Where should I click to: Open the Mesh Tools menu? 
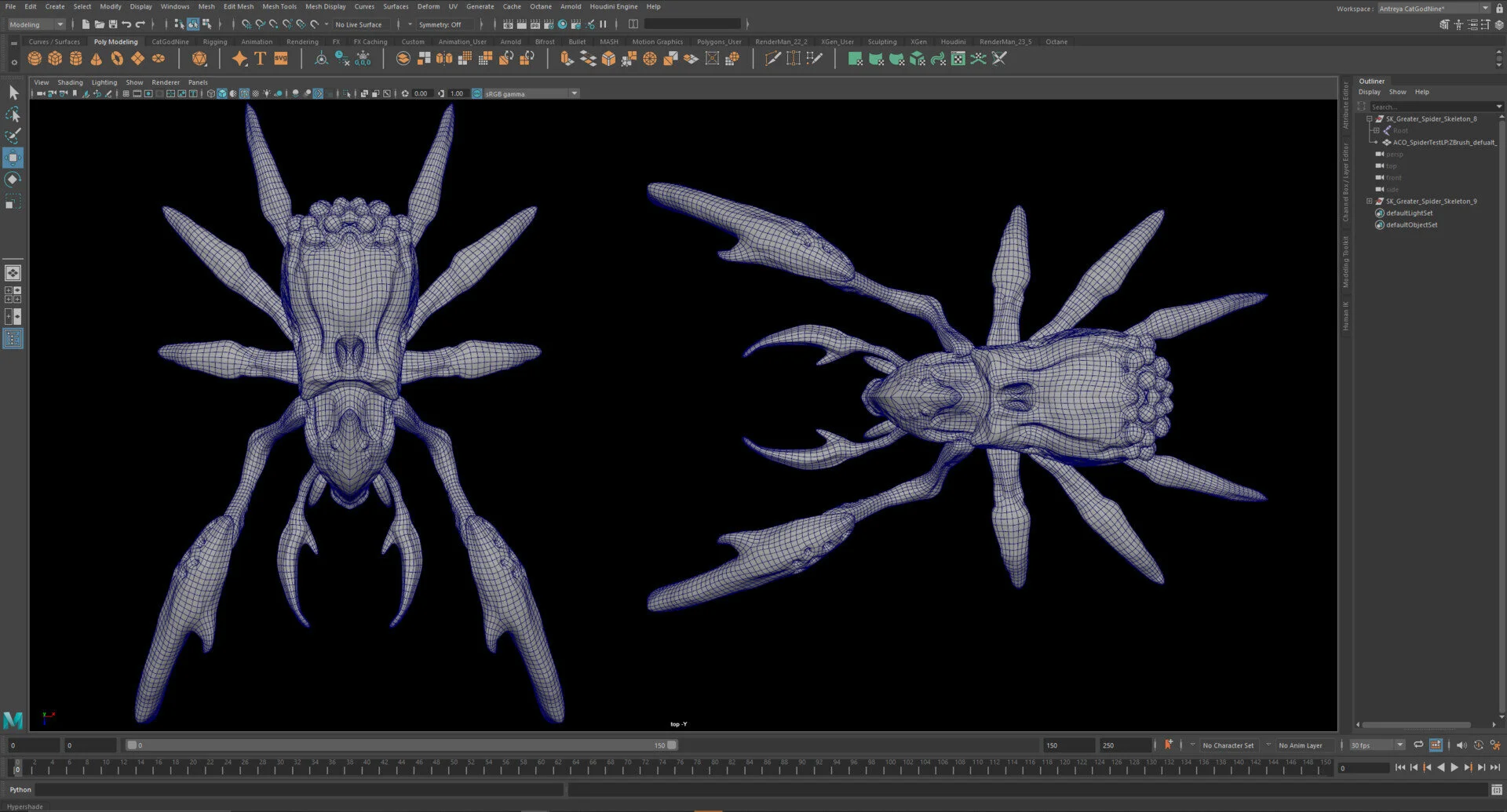coord(279,6)
